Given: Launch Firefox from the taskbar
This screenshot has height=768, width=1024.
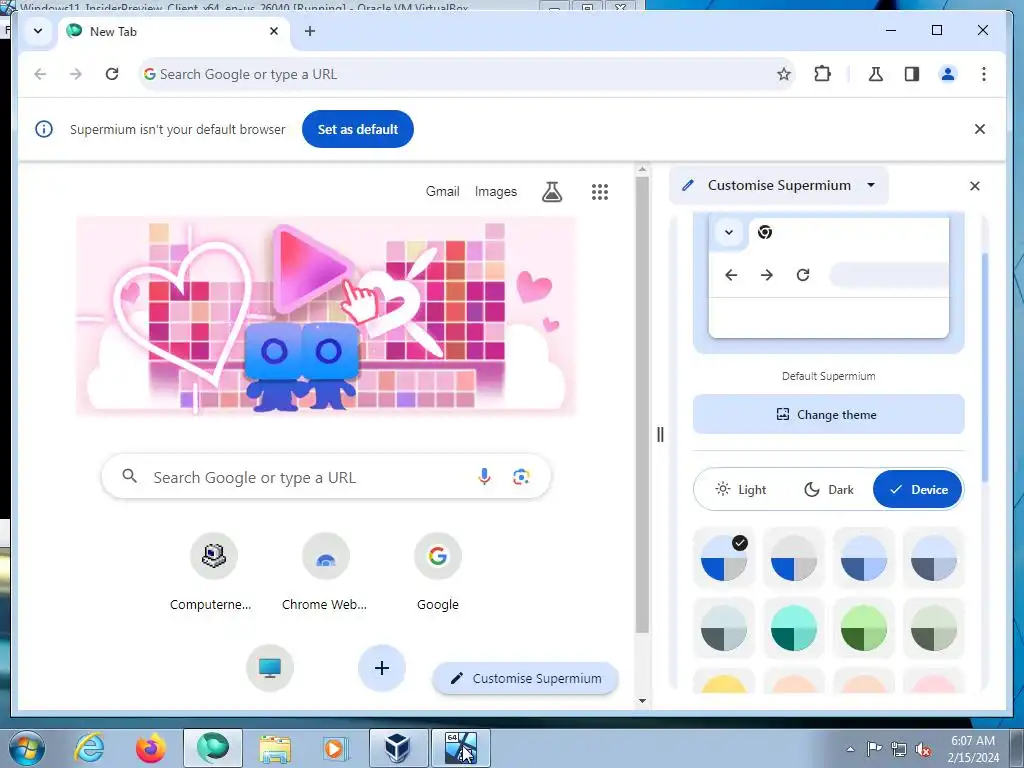Looking at the screenshot, I should coord(150,747).
